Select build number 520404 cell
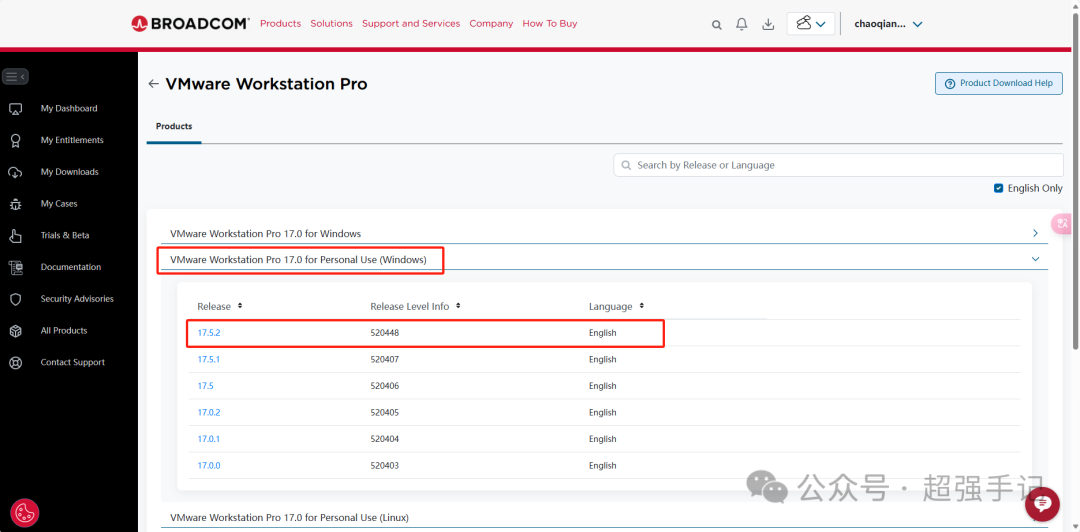This screenshot has width=1080, height=532. click(x=385, y=439)
